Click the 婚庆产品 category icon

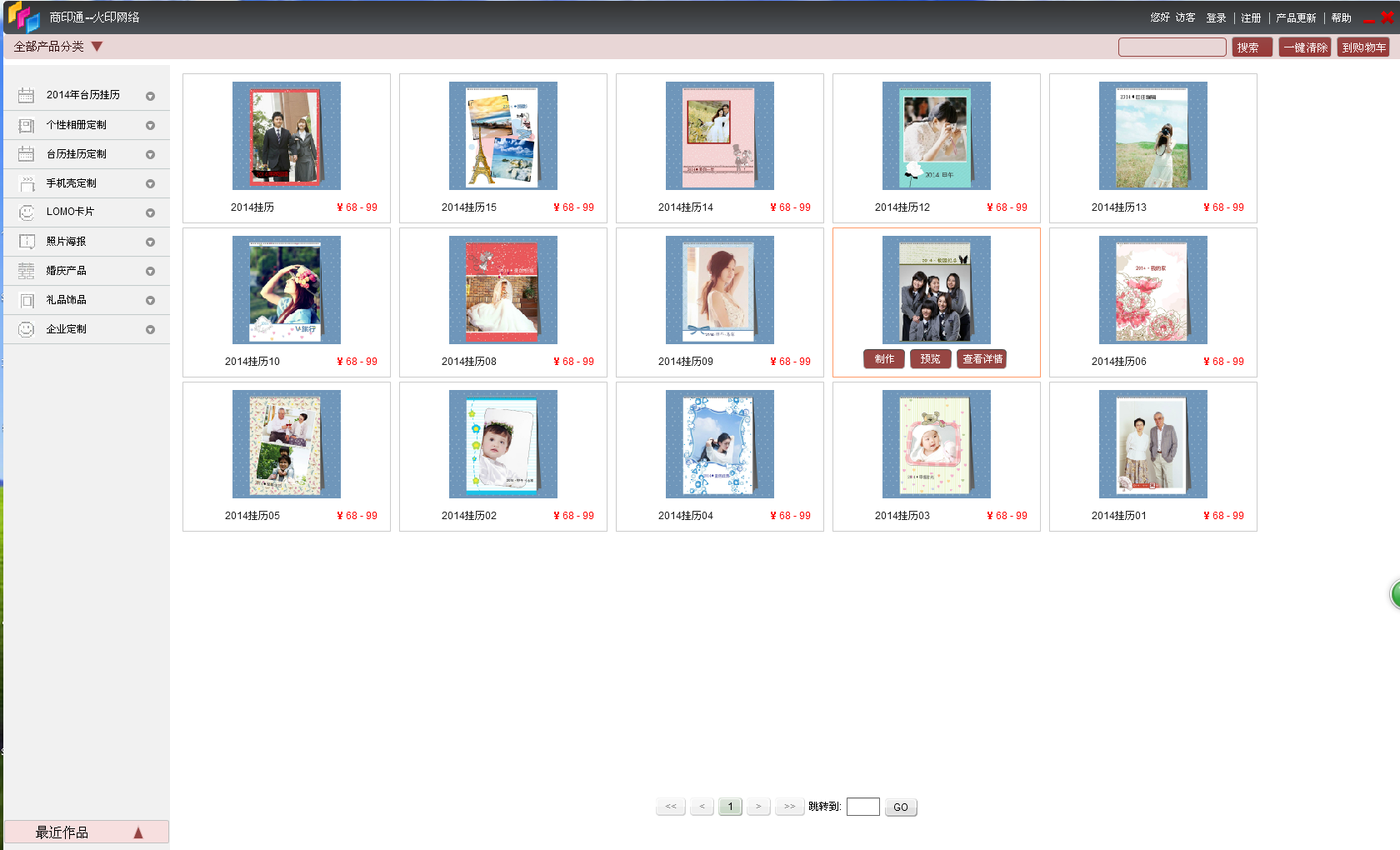tap(27, 271)
